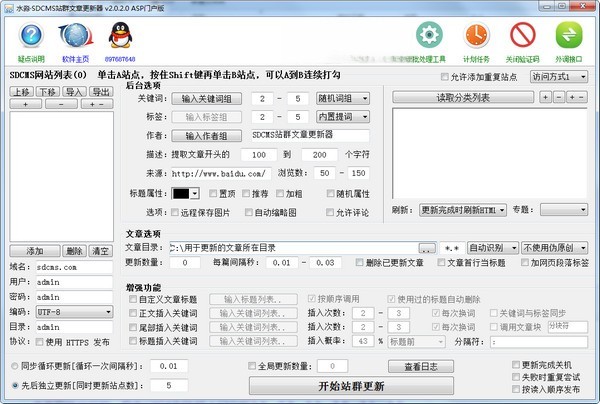Open the 外调接口 green arrows icon
This screenshot has width=600, height=404.
click(569, 35)
